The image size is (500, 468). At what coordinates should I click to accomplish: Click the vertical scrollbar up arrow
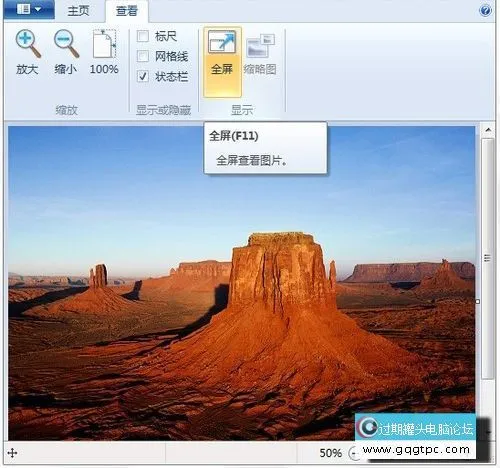coord(488,130)
